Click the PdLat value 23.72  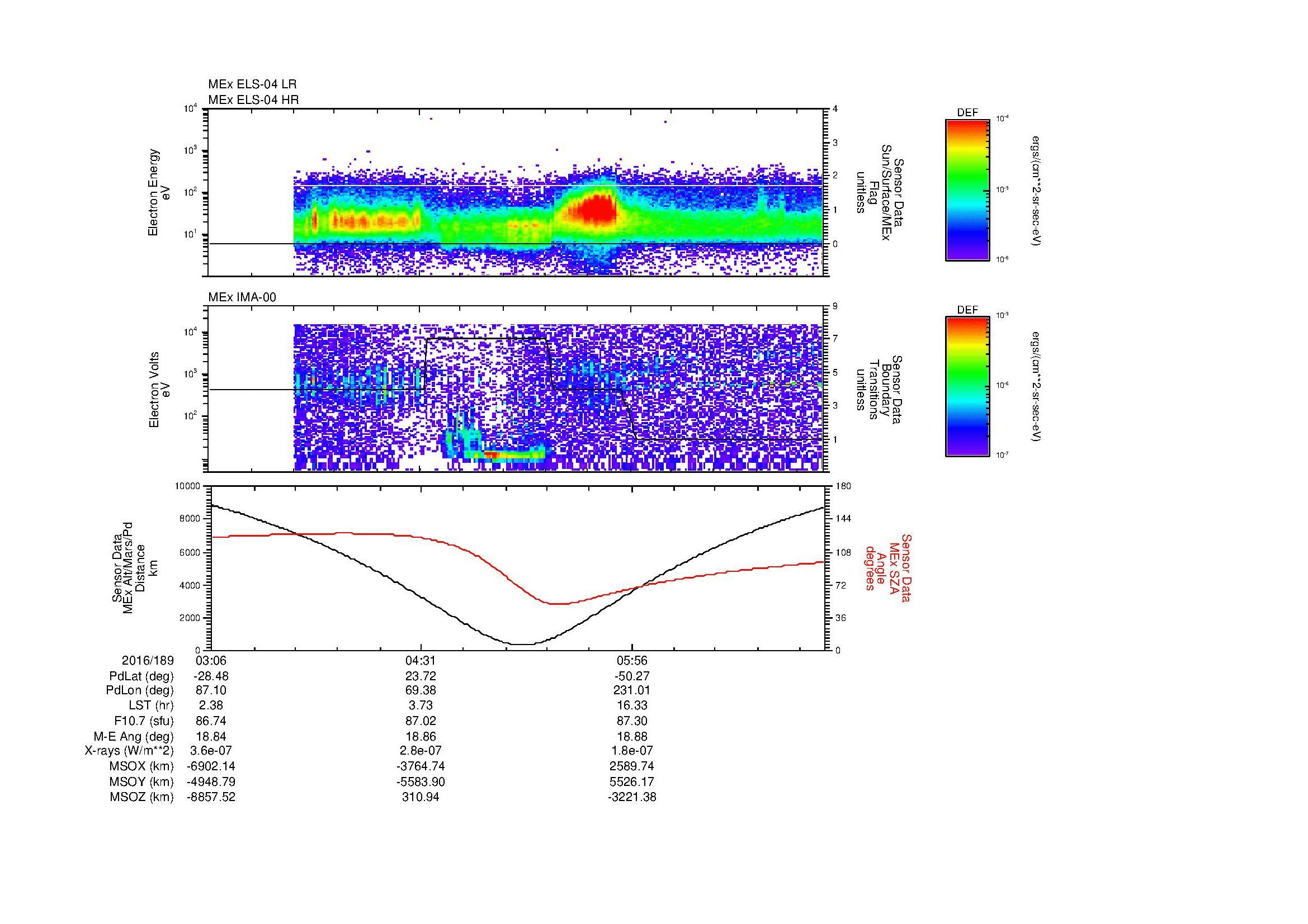tap(421, 677)
